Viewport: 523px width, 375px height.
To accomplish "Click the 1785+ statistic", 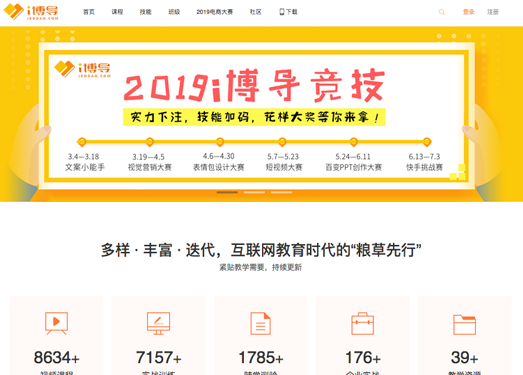I will point(261,358).
